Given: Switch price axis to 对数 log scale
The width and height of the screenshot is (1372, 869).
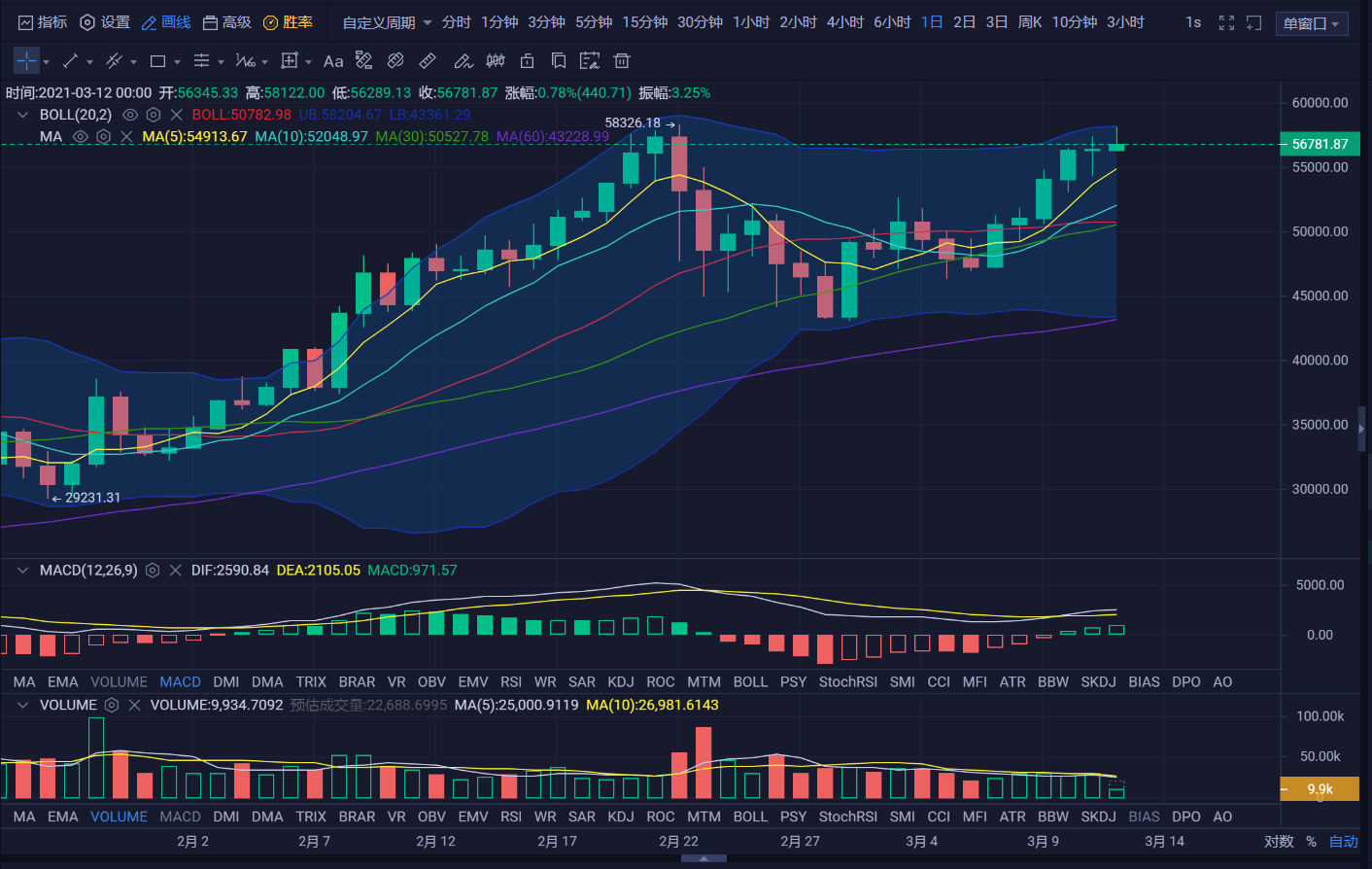Looking at the screenshot, I should (x=1278, y=842).
